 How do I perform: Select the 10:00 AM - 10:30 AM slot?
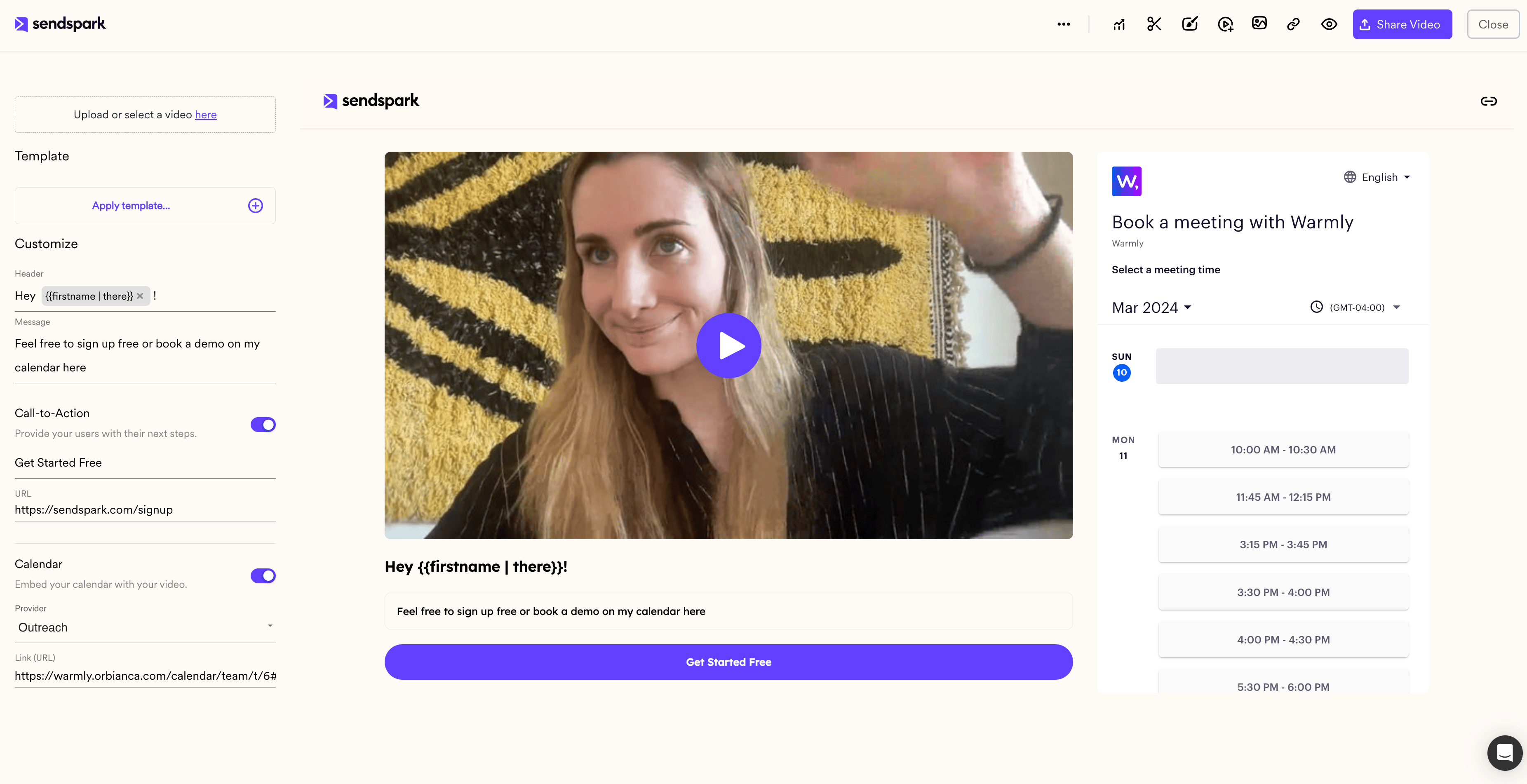[x=1283, y=450]
